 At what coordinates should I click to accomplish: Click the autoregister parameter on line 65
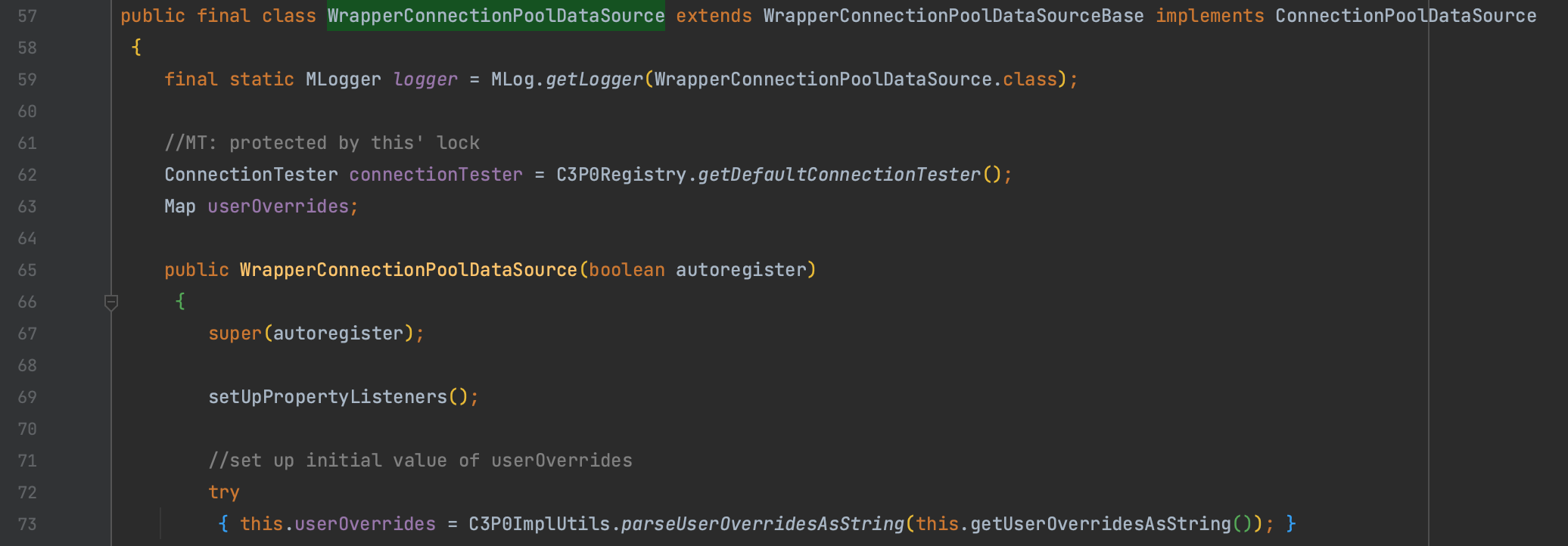click(741, 270)
